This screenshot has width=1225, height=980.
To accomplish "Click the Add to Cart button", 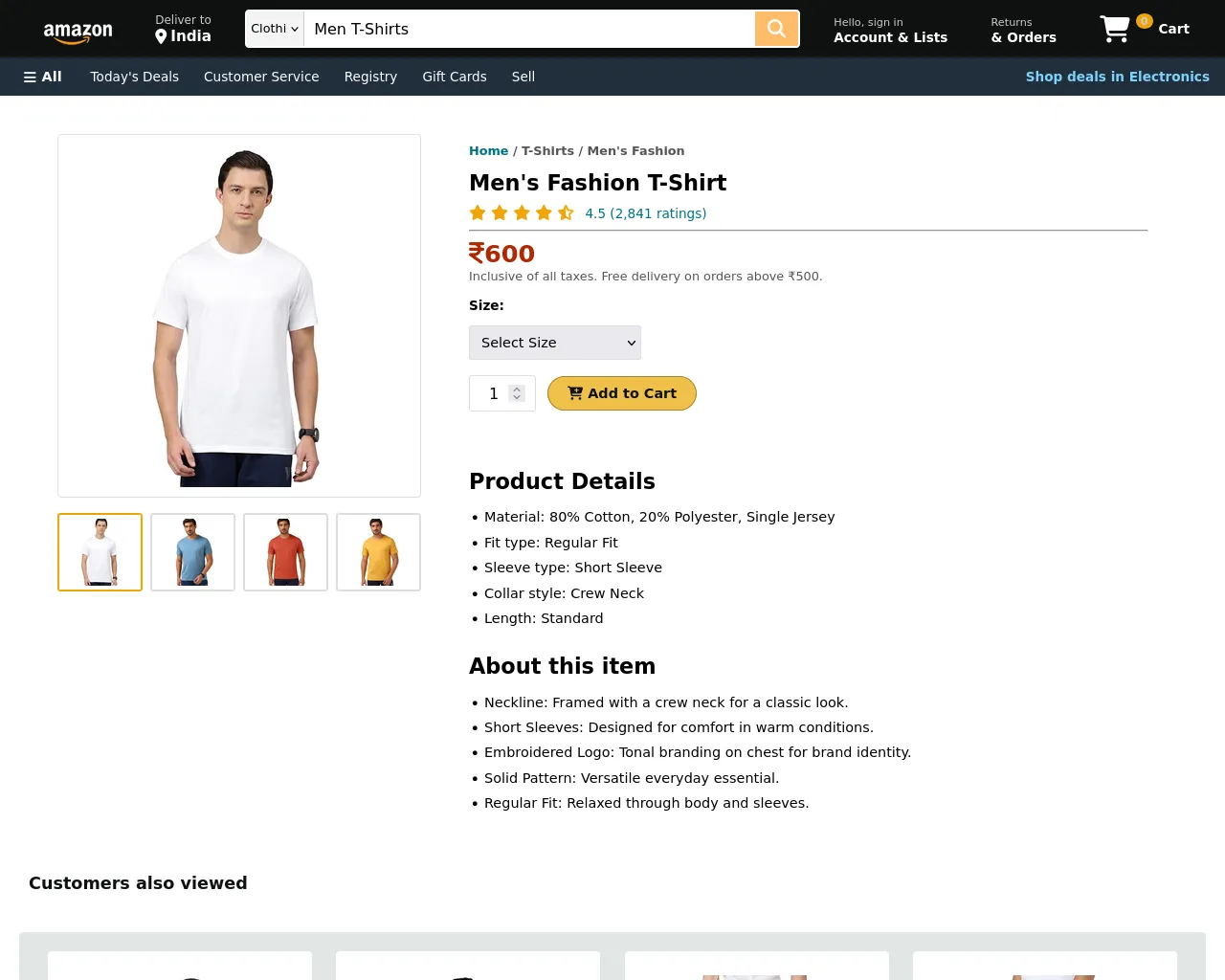I will point(622,393).
